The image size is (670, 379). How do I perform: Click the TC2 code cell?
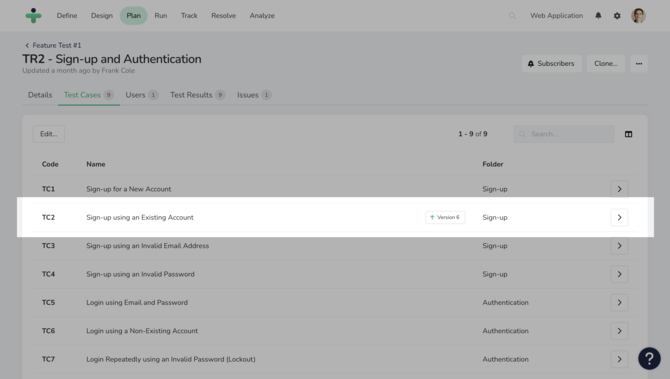pos(48,217)
